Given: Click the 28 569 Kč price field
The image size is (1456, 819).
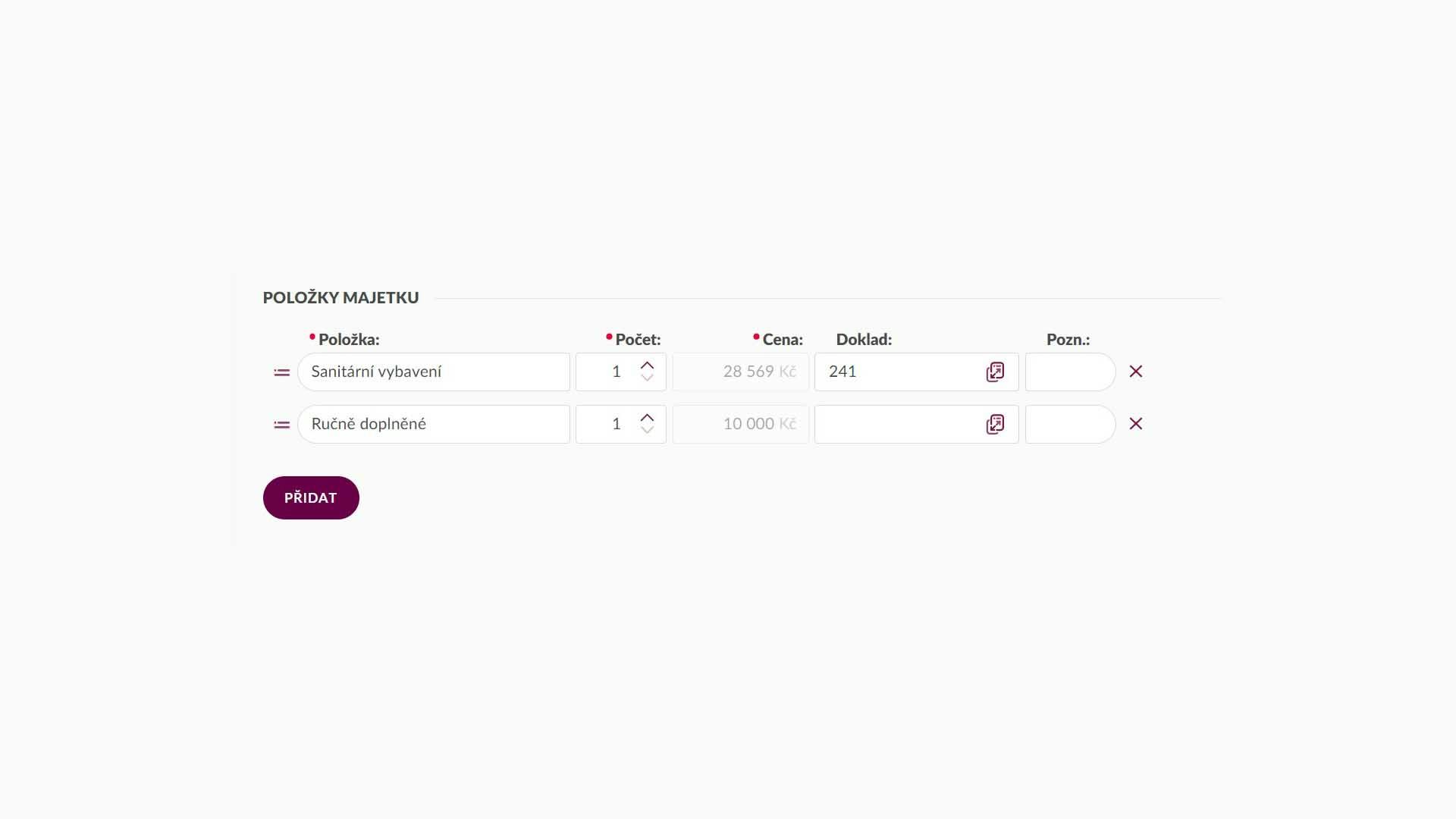Looking at the screenshot, I should click(740, 372).
